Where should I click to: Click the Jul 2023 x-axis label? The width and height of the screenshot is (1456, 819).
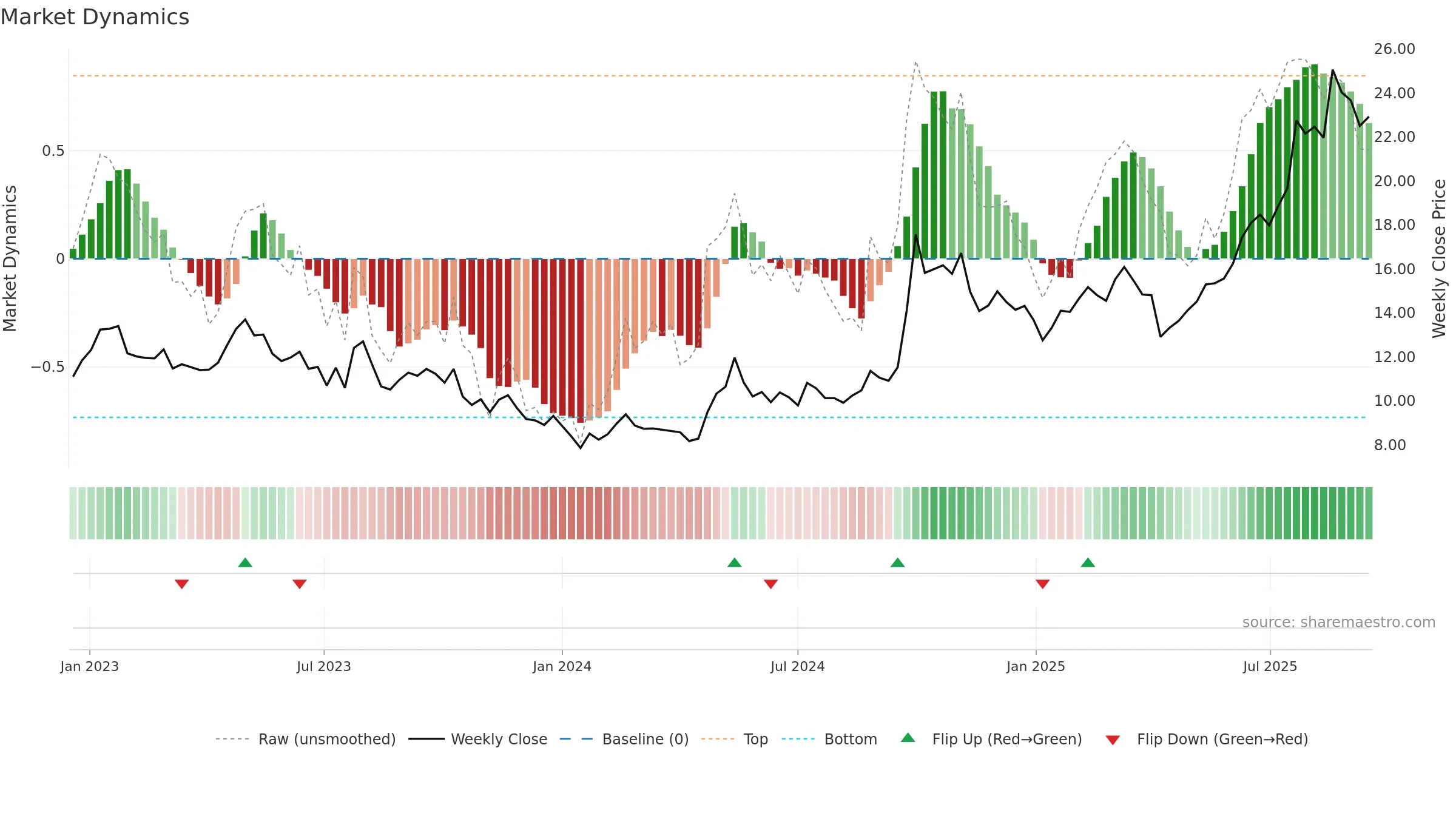point(324,666)
